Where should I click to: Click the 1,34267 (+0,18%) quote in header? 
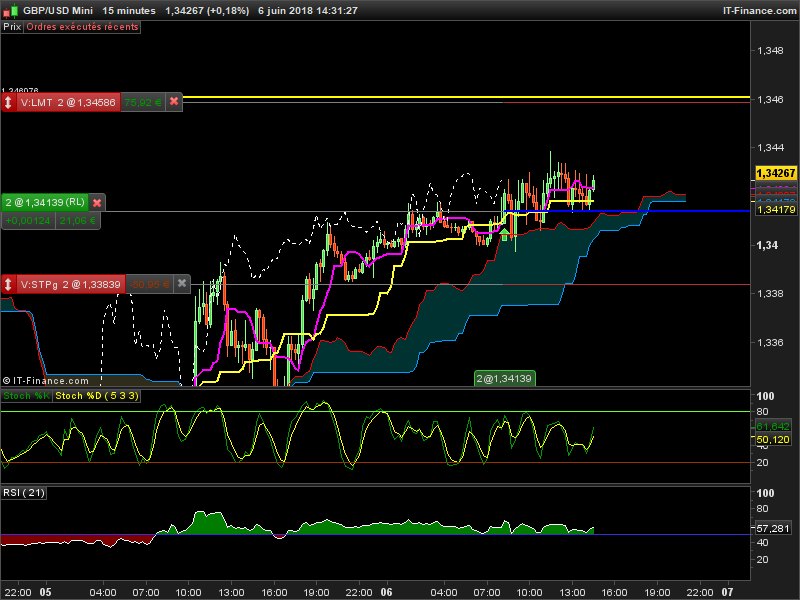coord(207,11)
